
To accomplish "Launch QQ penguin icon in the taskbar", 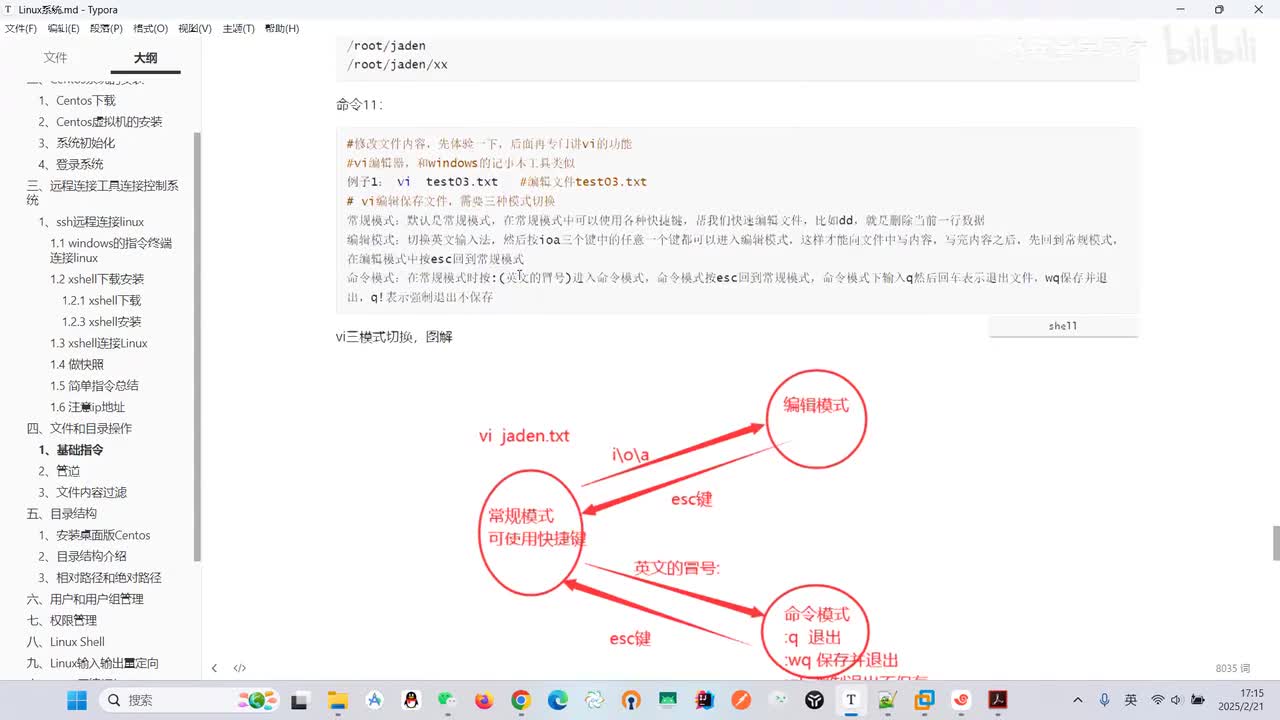I will [411, 700].
